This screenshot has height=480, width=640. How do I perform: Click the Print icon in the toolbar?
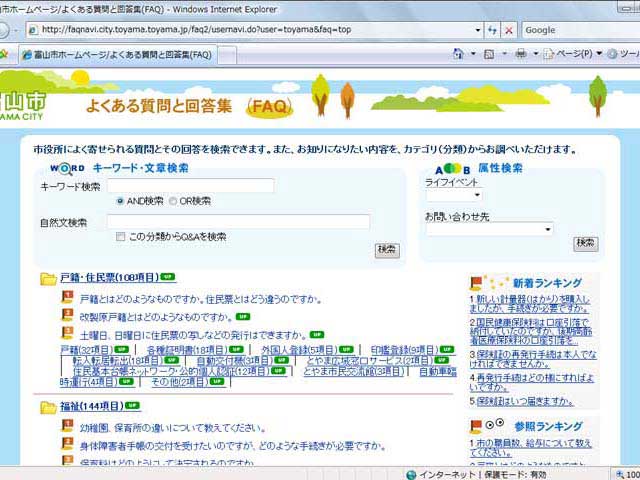521,54
